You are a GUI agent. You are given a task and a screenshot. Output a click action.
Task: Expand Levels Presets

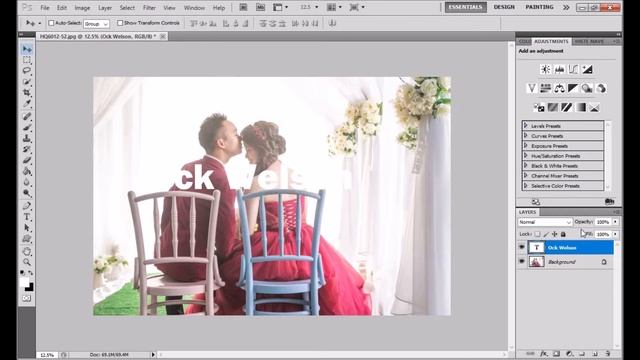point(526,126)
